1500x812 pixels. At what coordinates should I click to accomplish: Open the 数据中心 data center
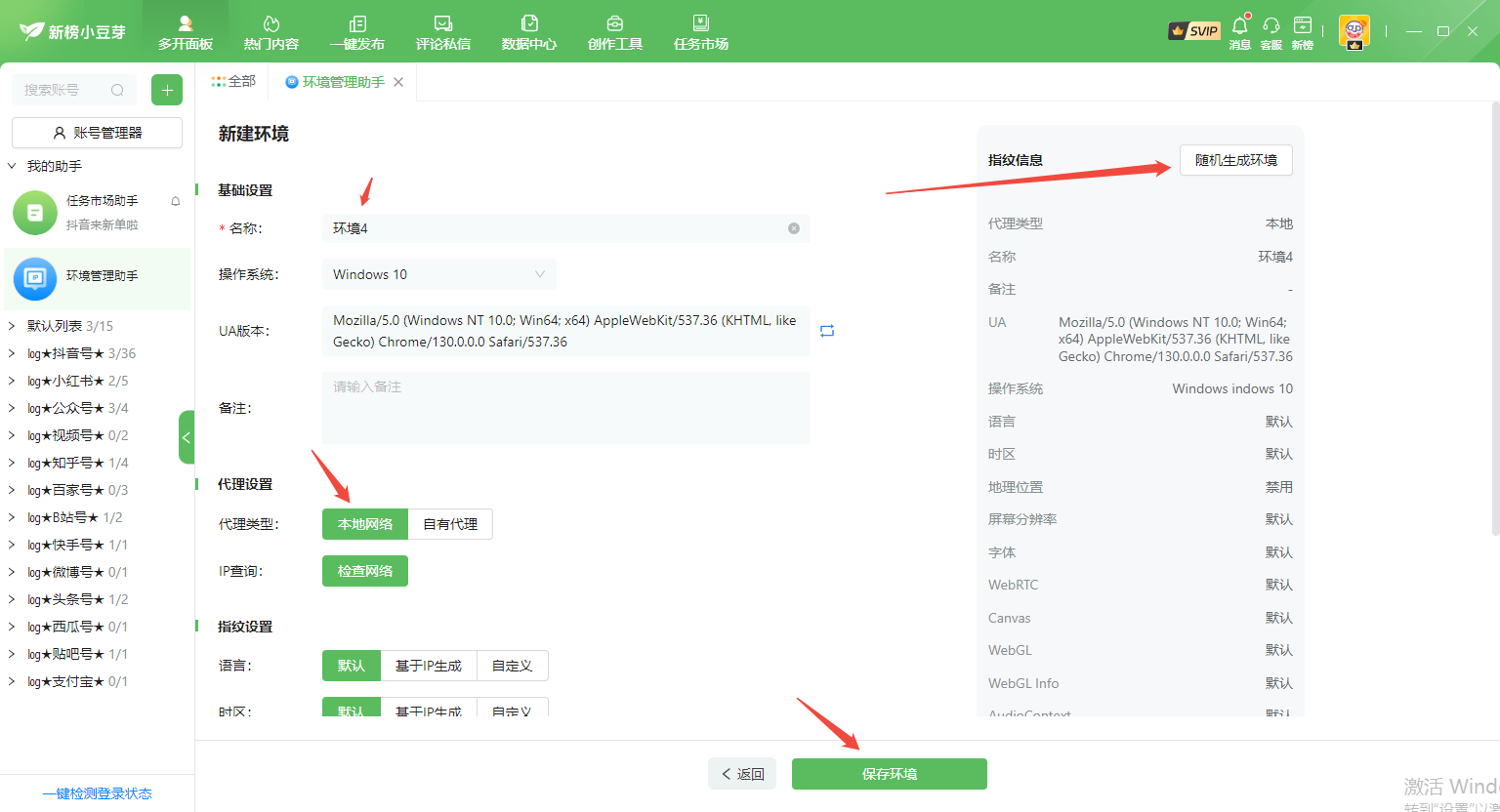[529, 32]
